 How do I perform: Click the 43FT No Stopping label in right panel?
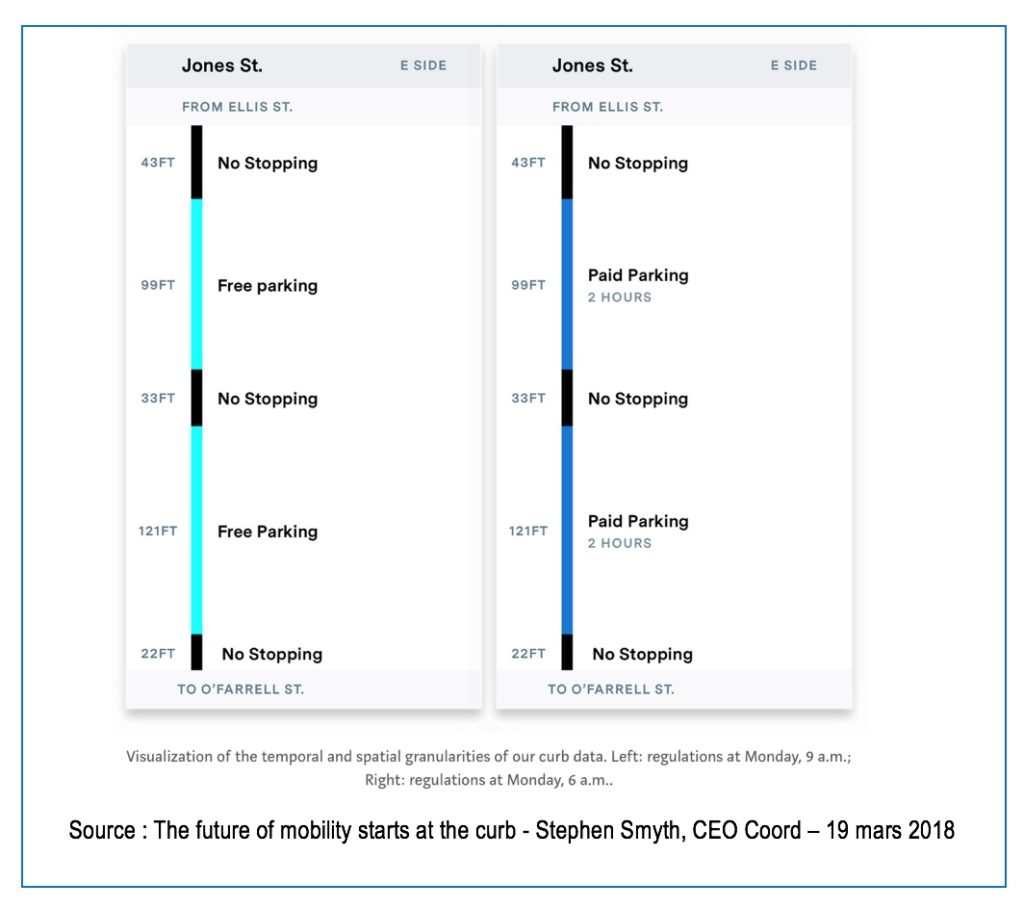(x=638, y=163)
